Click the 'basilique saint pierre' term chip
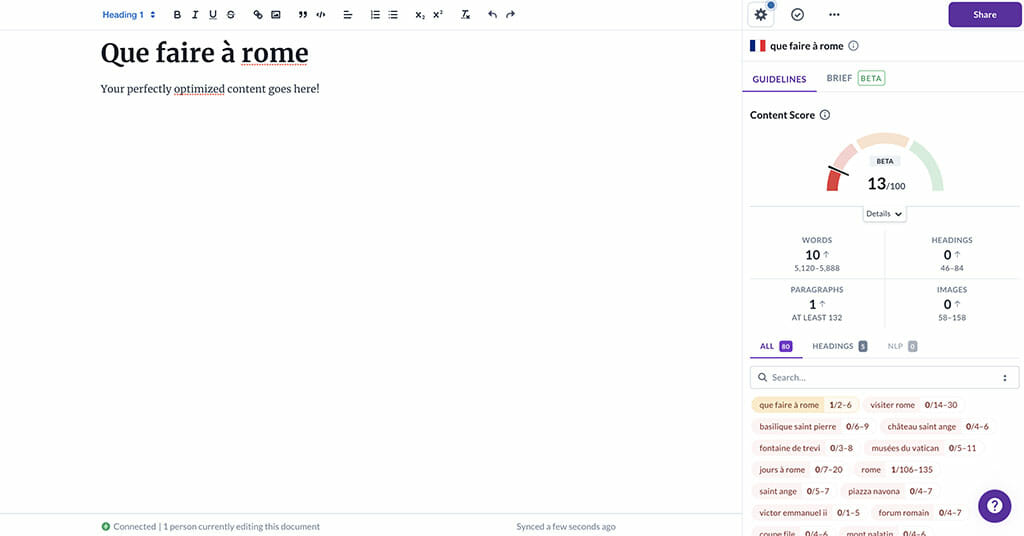1024x536 pixels. click(x=813, y=426)
